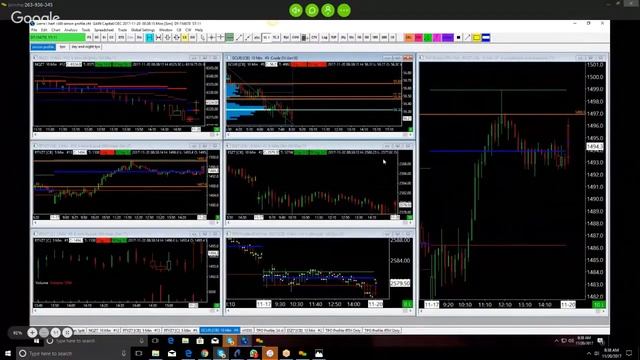Screen dimensions: 640x360
Task: Click price 1490.0 on large chart scale
Action: (595, 199)
